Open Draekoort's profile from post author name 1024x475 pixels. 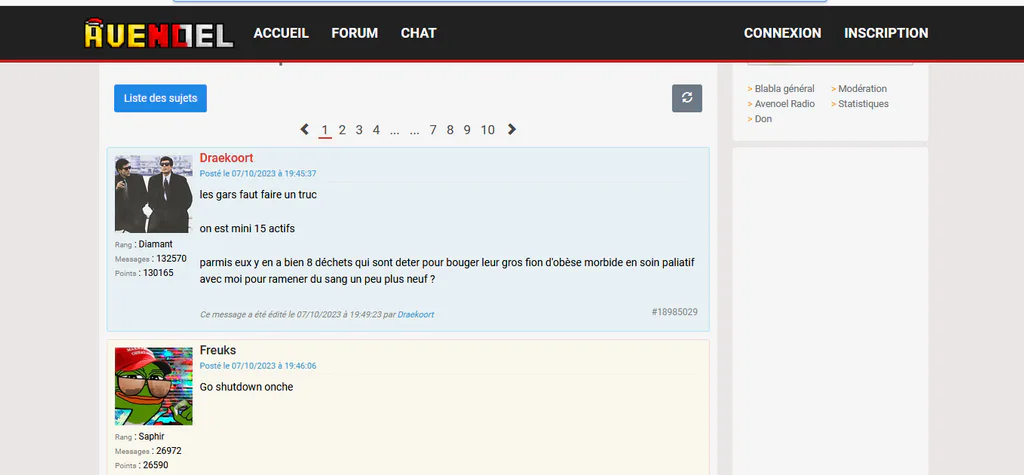point(227,158)
